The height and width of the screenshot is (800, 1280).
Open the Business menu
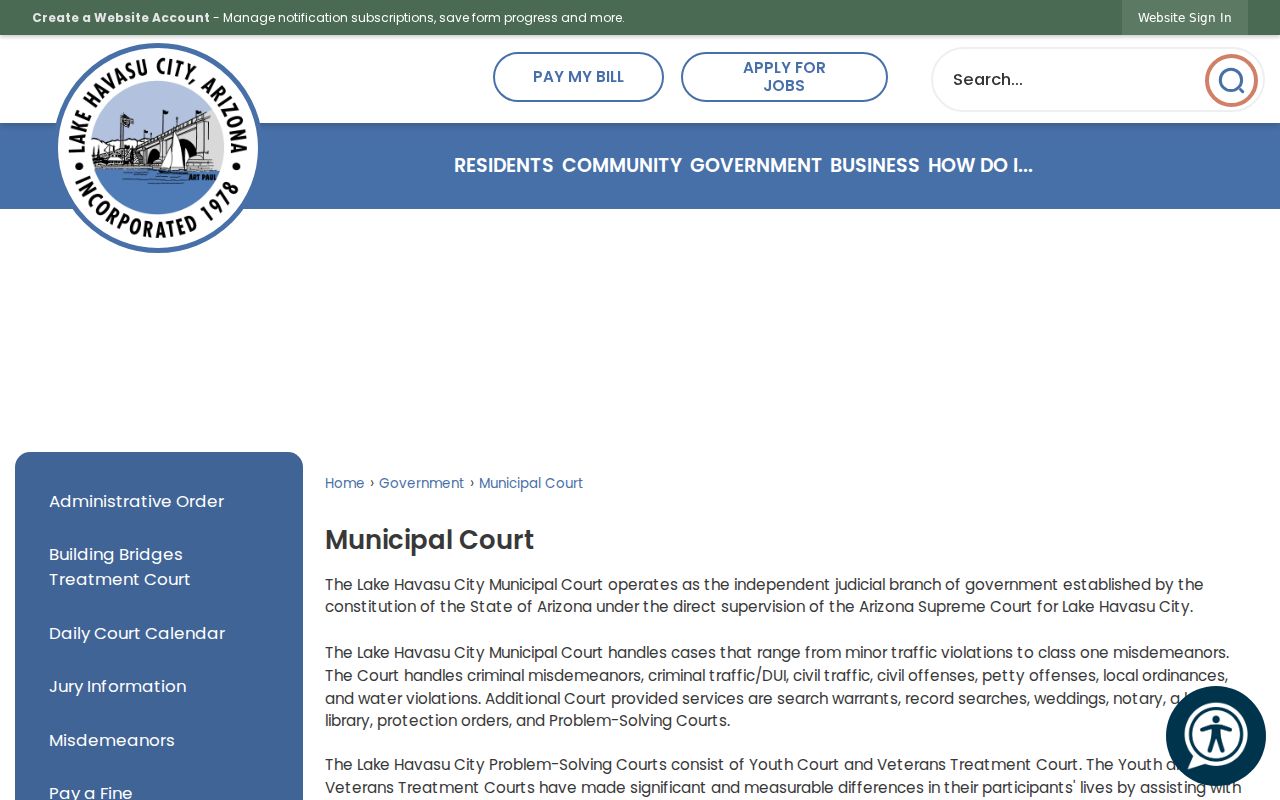coord(875,166)
